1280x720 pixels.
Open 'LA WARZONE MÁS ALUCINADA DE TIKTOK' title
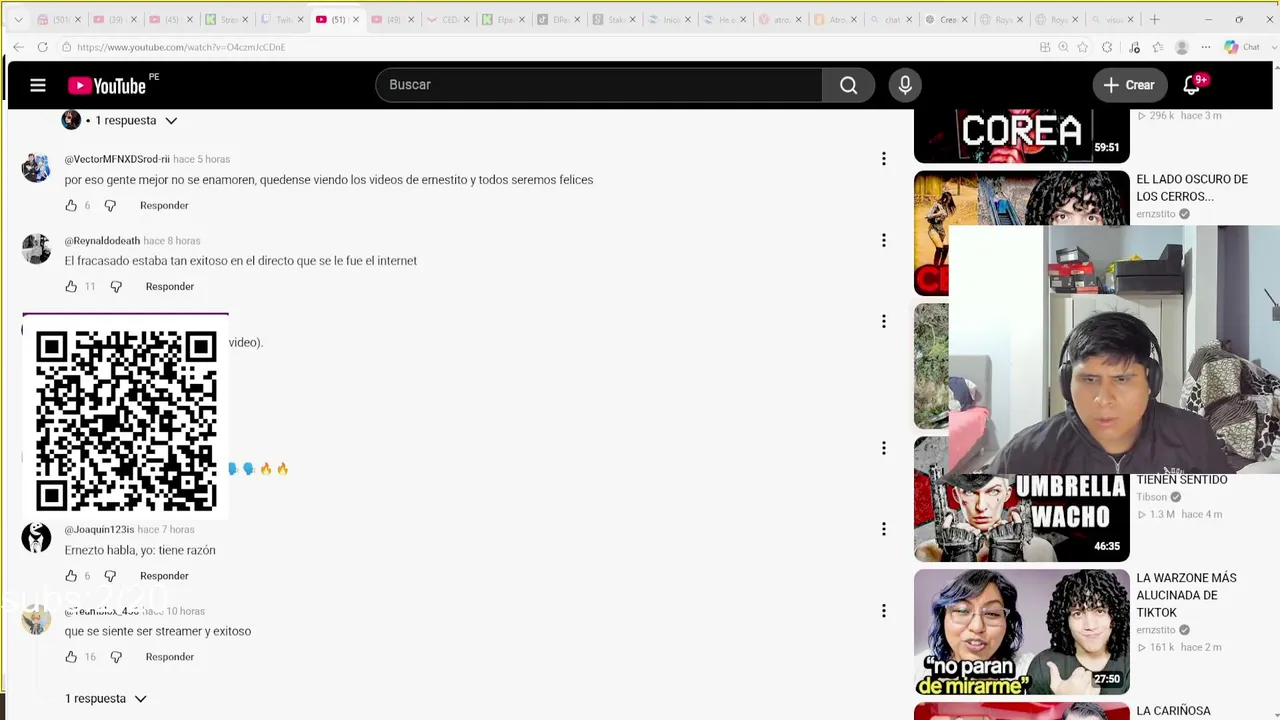point(1187,595)
